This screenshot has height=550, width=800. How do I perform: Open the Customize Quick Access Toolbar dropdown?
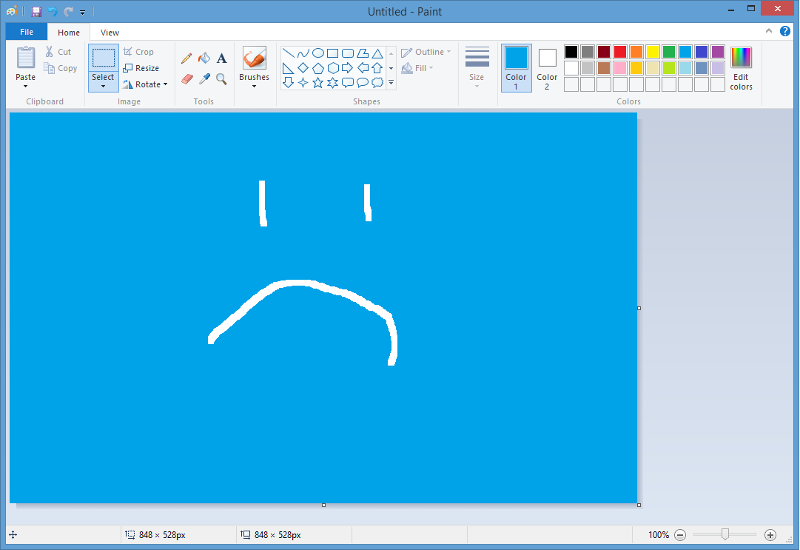tap(82, 12)
